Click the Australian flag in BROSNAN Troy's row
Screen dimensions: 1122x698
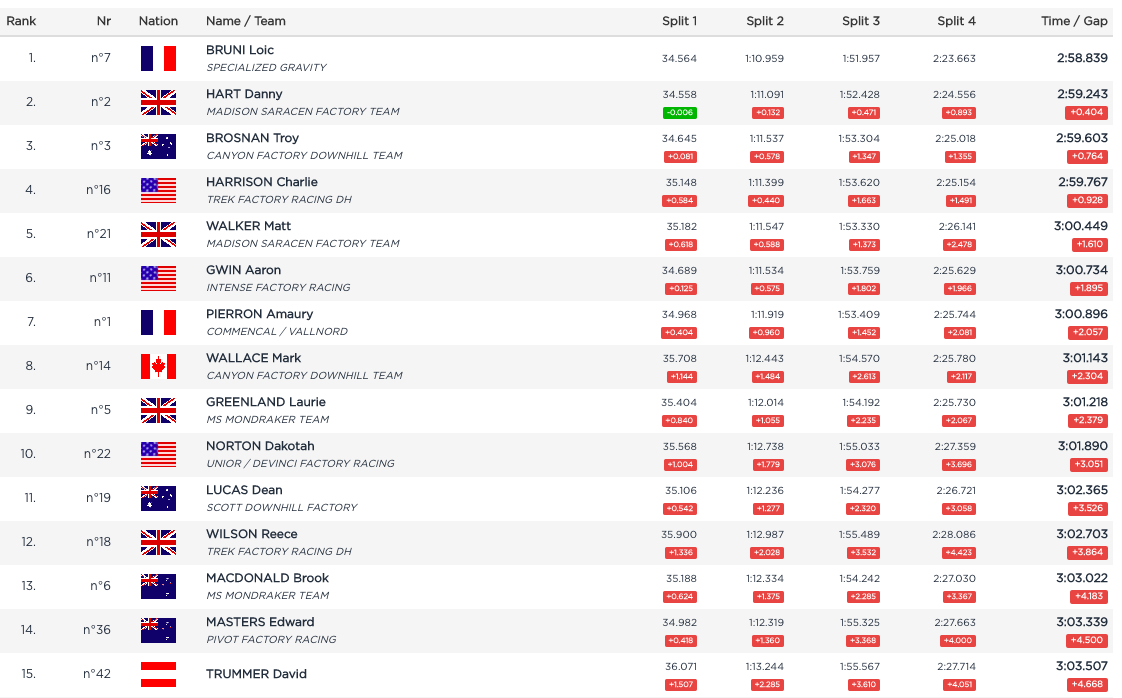coord(158,146)
